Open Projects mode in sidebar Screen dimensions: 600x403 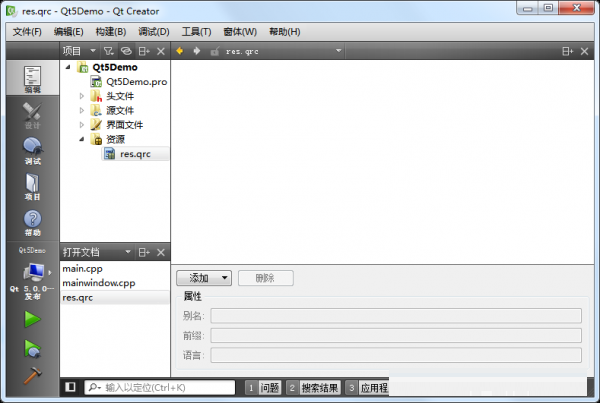(x=33, y=186)
